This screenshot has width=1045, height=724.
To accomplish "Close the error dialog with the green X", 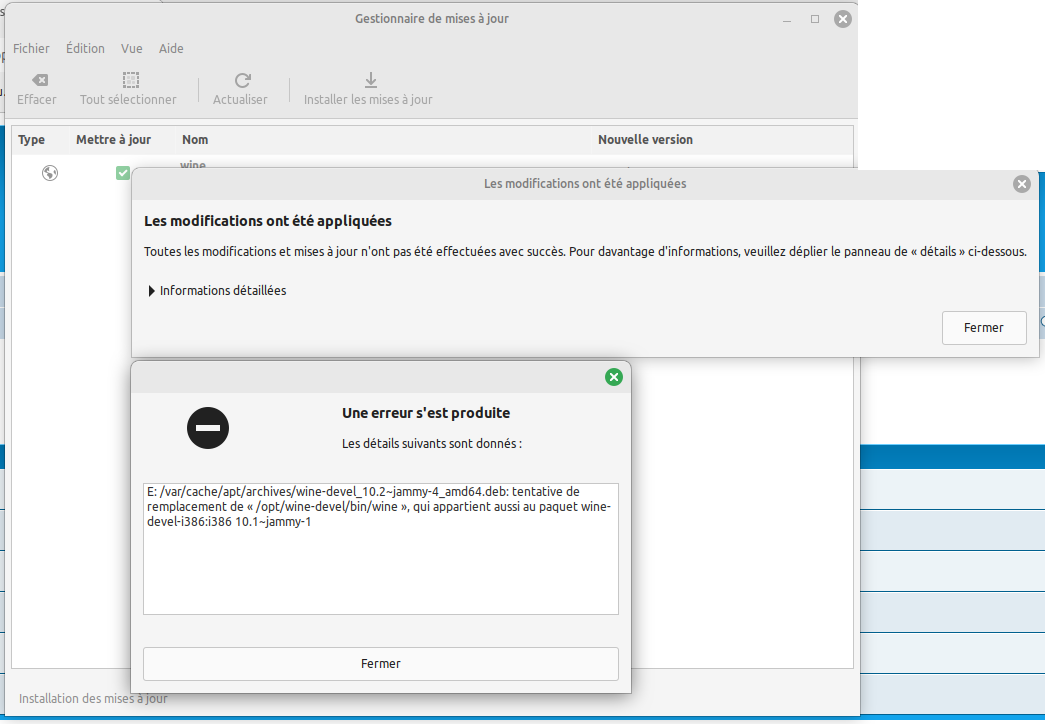I will click(614, 377).
